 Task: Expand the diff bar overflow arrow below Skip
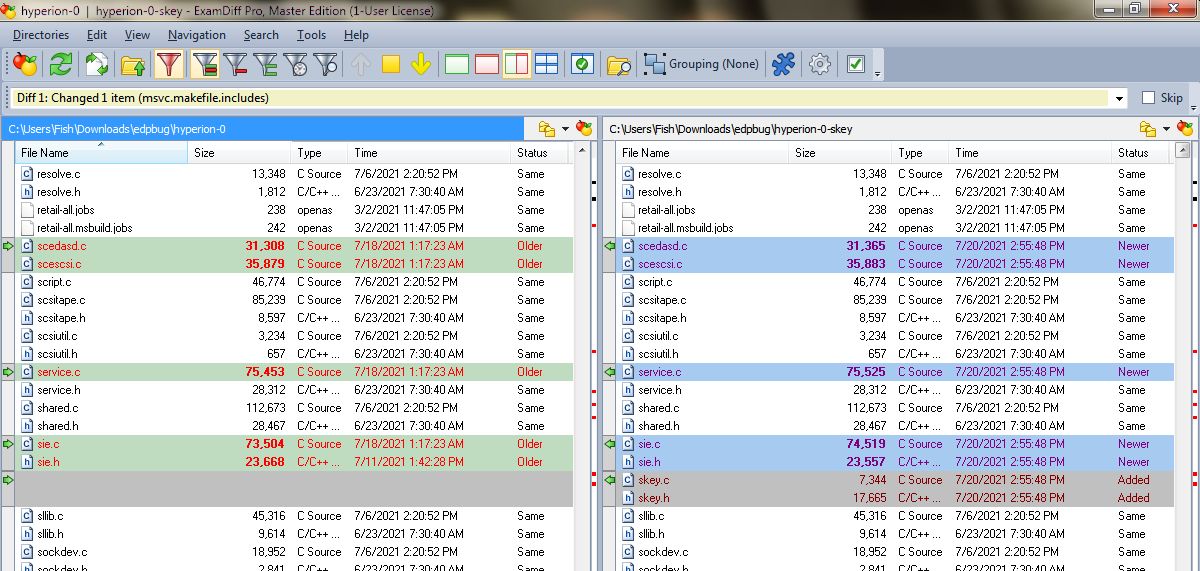point(1193,107)
